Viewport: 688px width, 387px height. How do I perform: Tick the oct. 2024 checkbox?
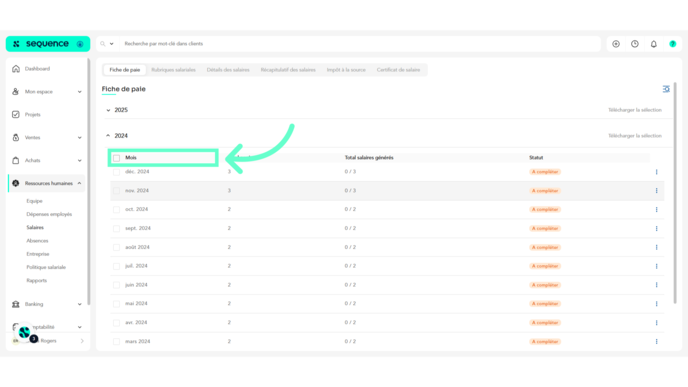116,210
